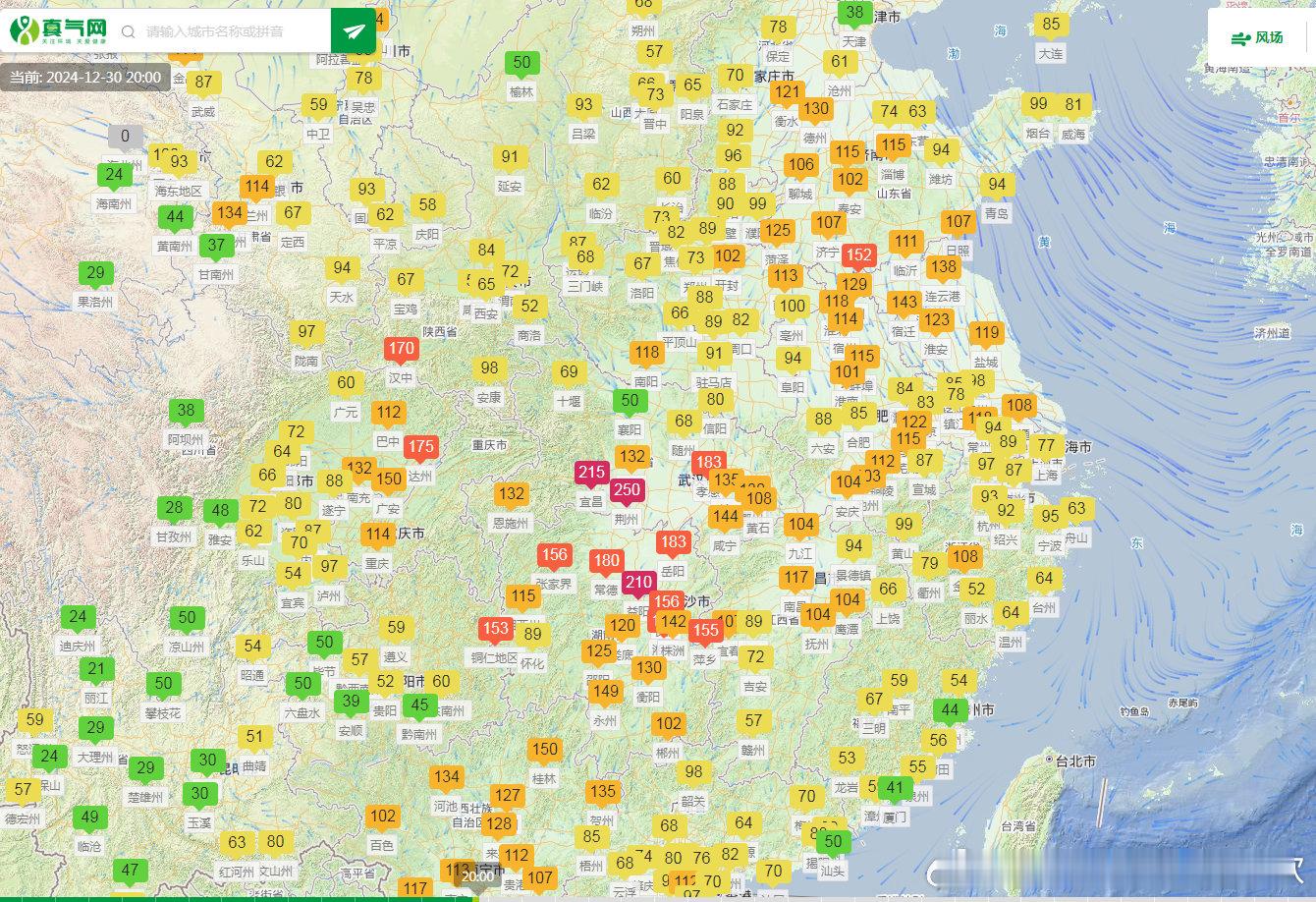Click the 29 marker at 果洛州
The width and height of the screenshot is (1316, 902).
[x=95, y=273]
